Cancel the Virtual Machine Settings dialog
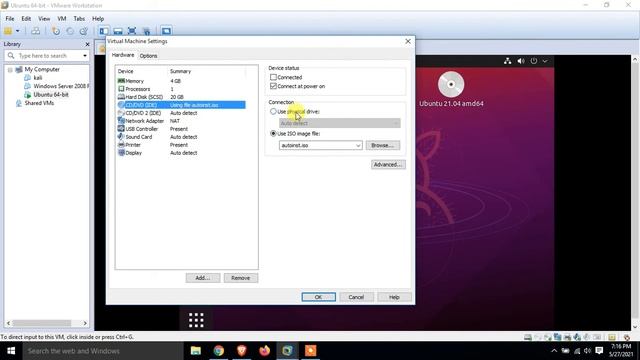Viewport: 640px width, 360px height. [x=356, y=297]
